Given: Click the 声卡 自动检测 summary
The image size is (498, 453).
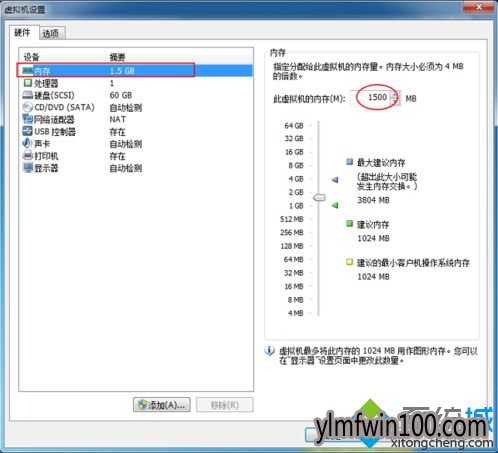Looking at the screenshot, I should tap(126, 144).
